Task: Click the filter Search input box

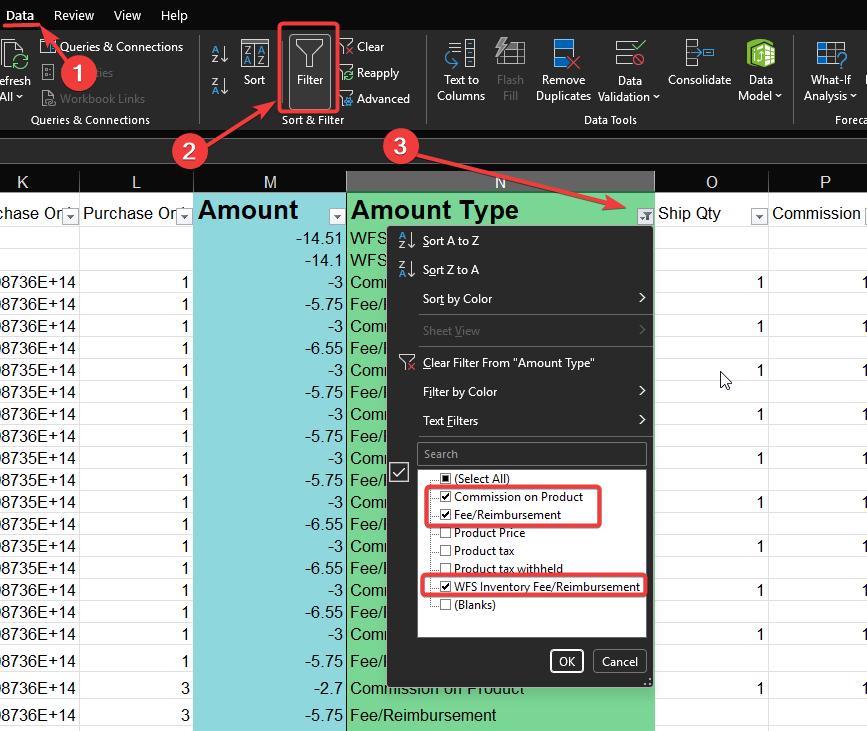Action: click(x=532, y=454)
